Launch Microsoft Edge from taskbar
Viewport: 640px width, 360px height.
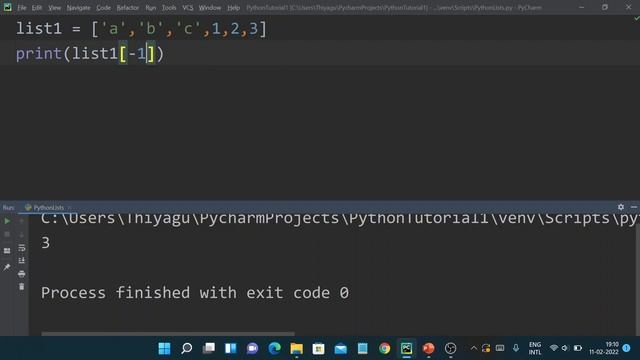click(x=275, y=348)
